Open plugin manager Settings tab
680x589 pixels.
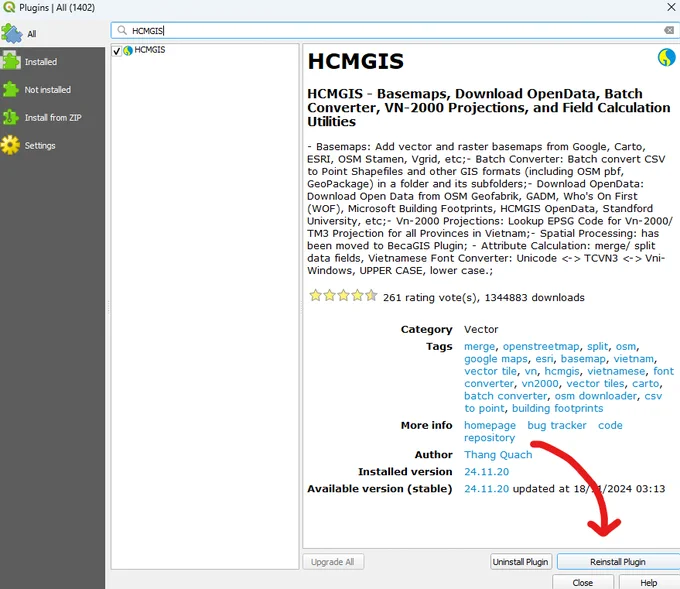(52, 146)
